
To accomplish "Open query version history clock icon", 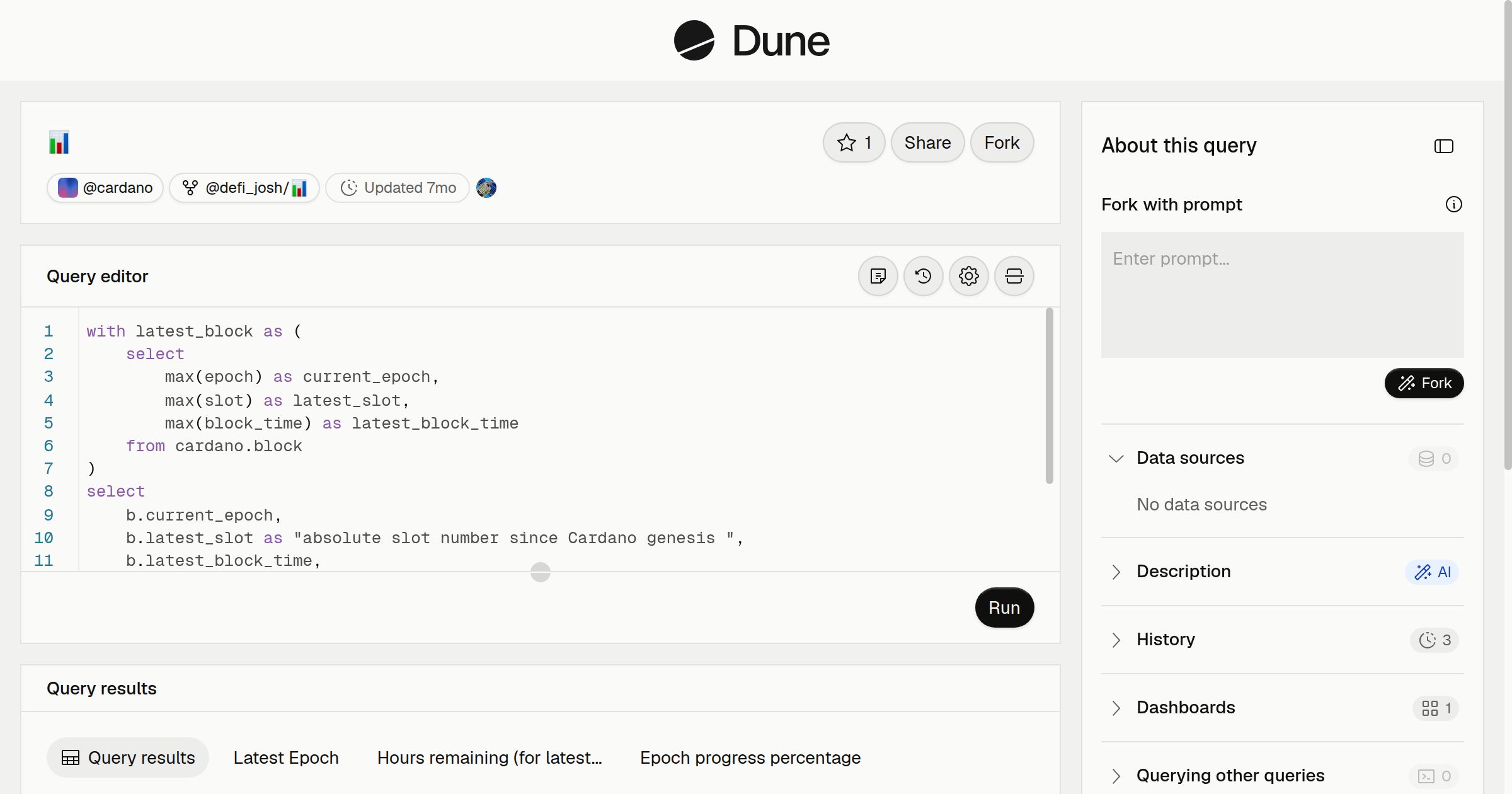I will (x=923, y=276).
